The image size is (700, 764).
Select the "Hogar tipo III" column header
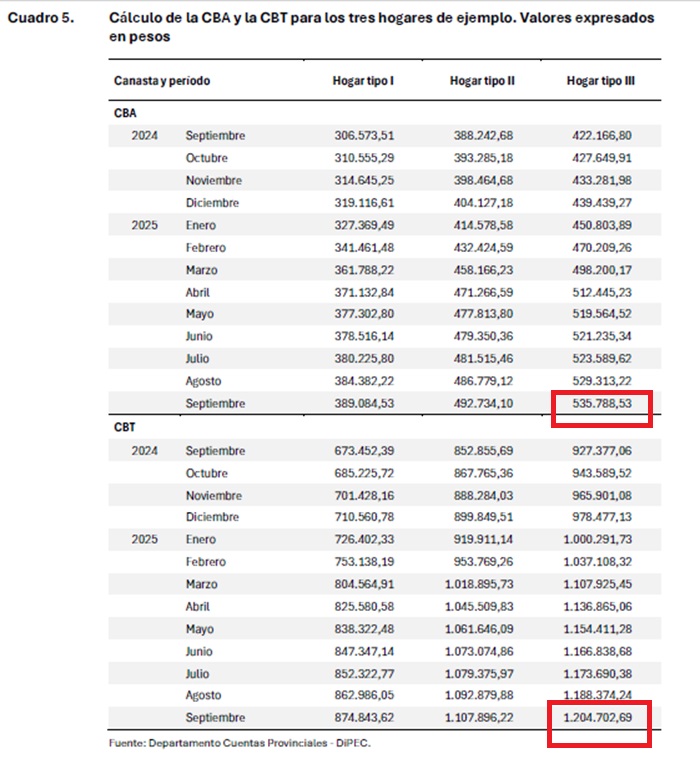click(600, 80)
